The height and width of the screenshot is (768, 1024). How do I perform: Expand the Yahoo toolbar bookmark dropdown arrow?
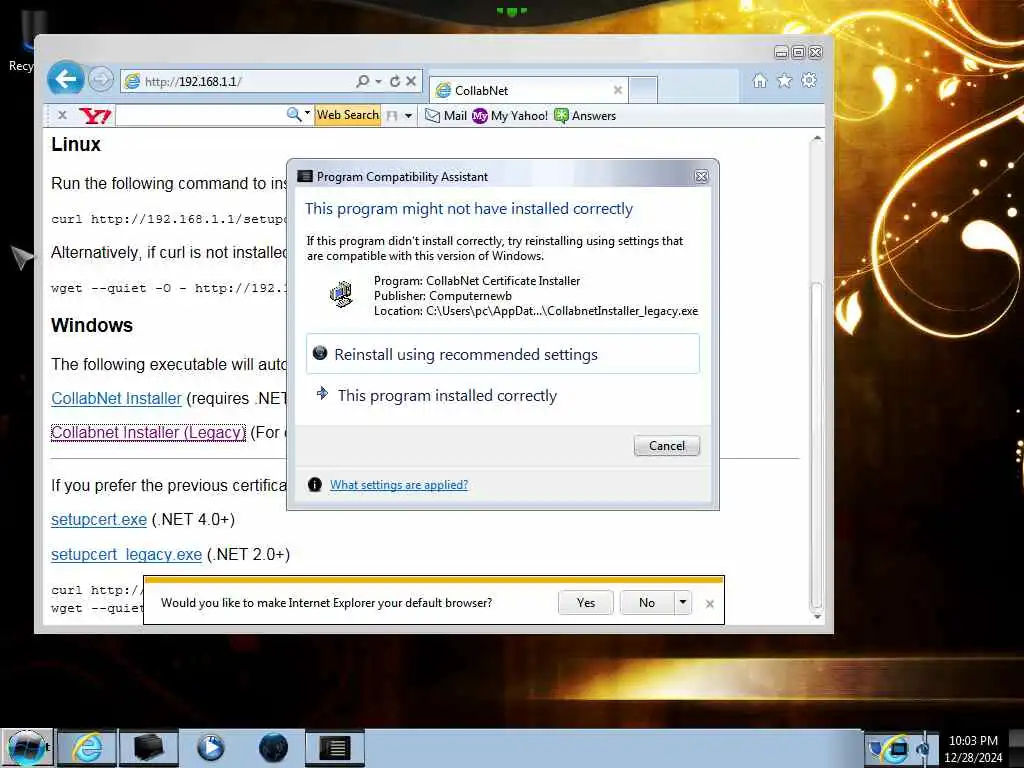click(408, 116)
